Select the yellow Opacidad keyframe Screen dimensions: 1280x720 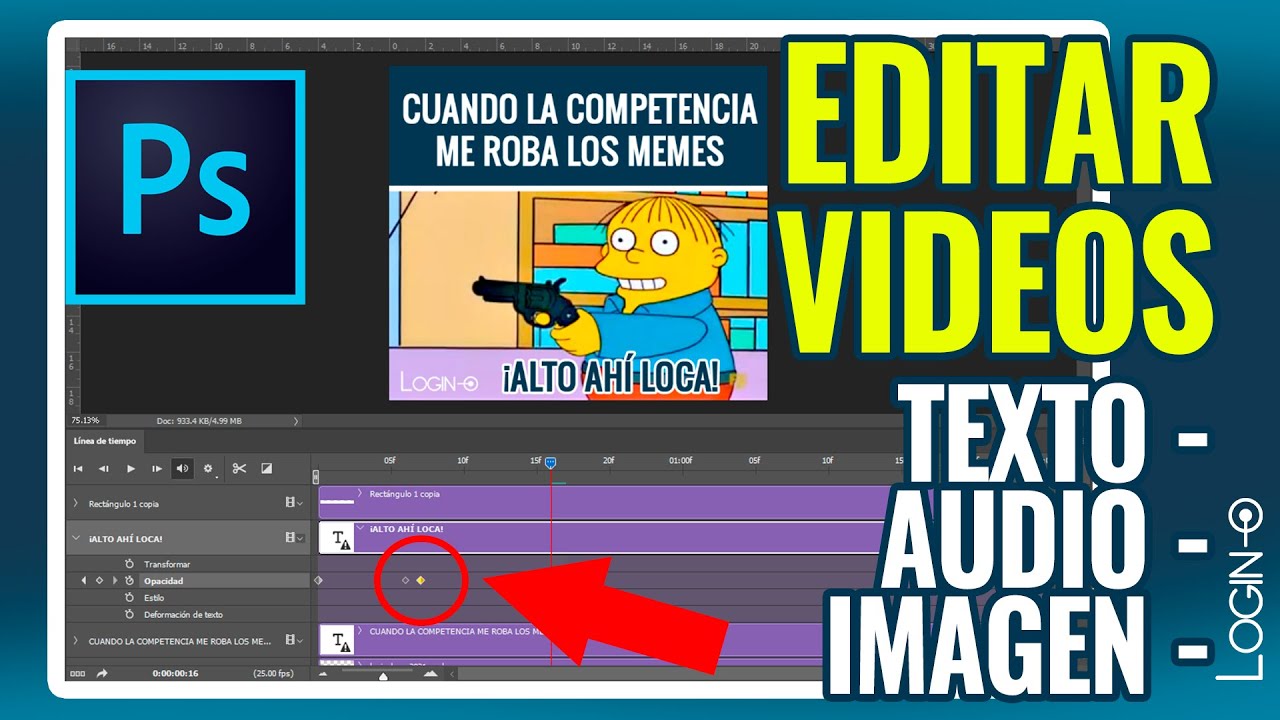[421, 580]
